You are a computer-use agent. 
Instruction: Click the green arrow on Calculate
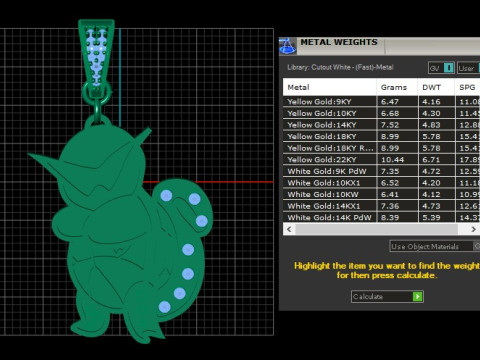(417, 296)
